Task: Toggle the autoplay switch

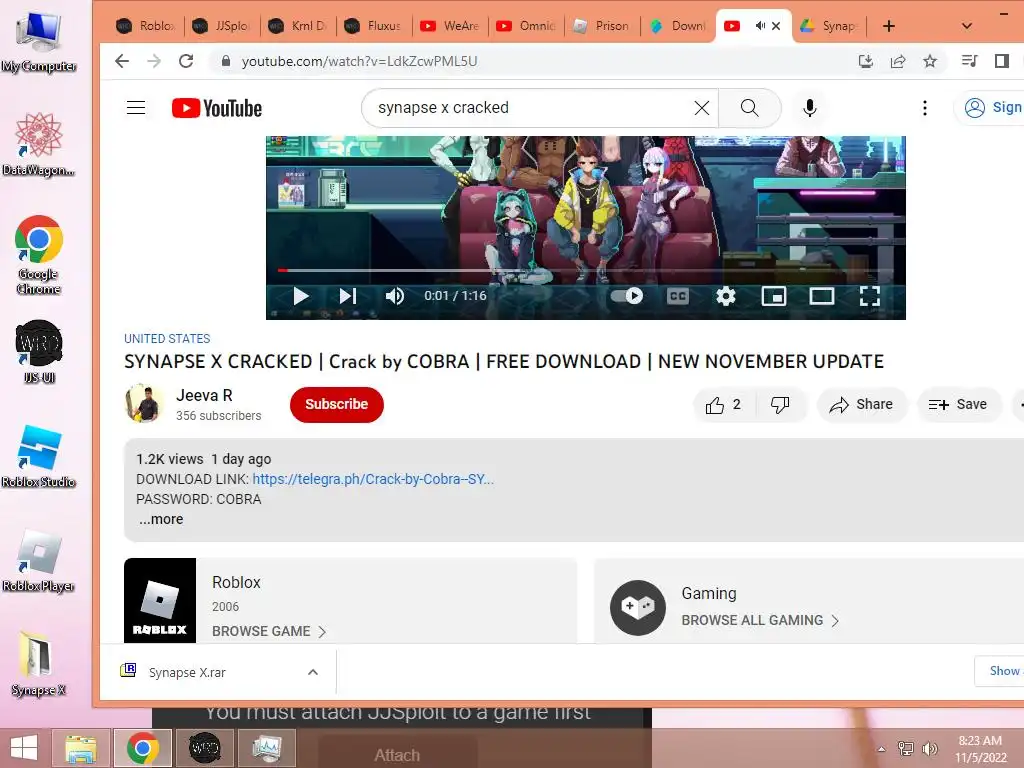Action: 627,296
